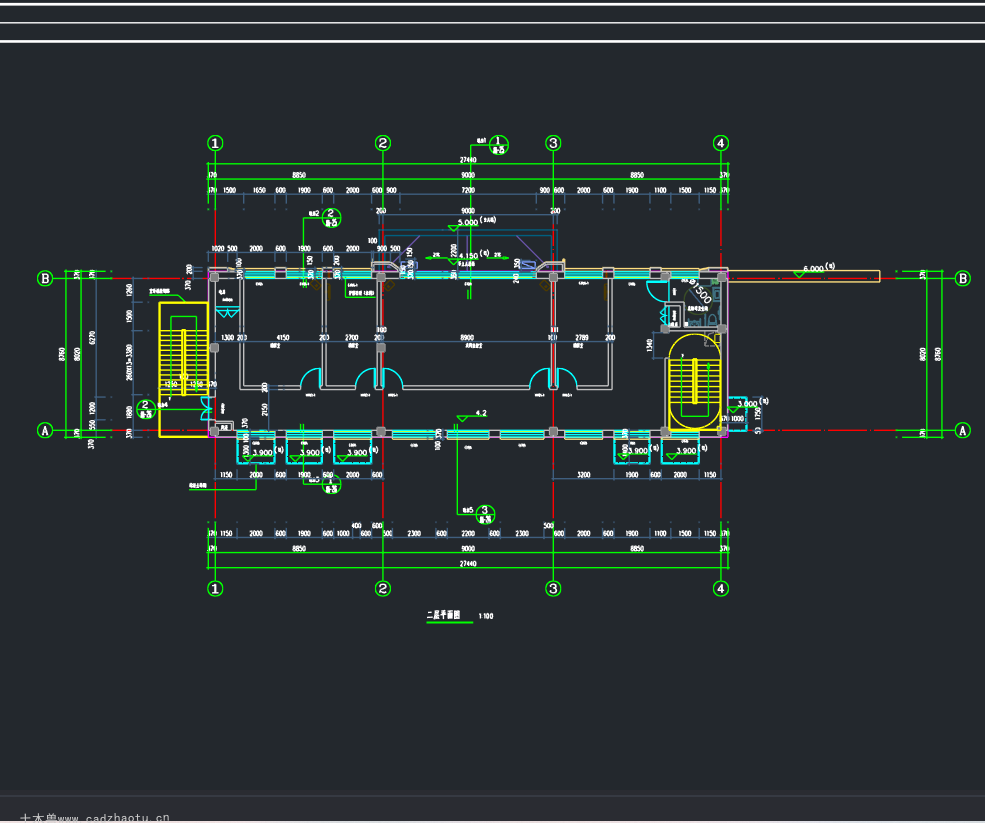Select the 1:100 scale label
Viewport: 985px width, 823px height.
point(486,616)
